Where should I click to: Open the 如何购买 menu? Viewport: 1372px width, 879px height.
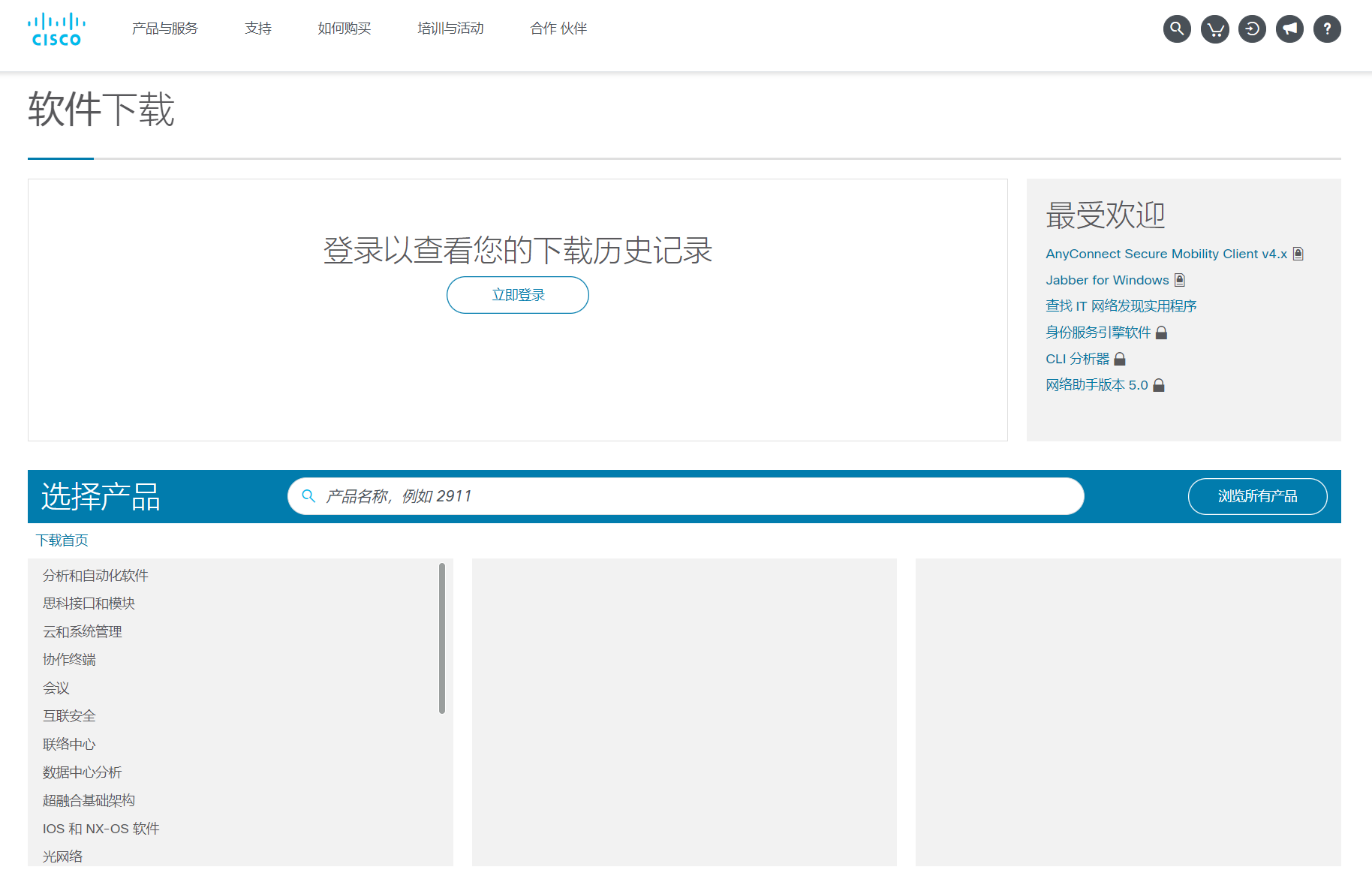pyautogui.click(x=345, y=29)
